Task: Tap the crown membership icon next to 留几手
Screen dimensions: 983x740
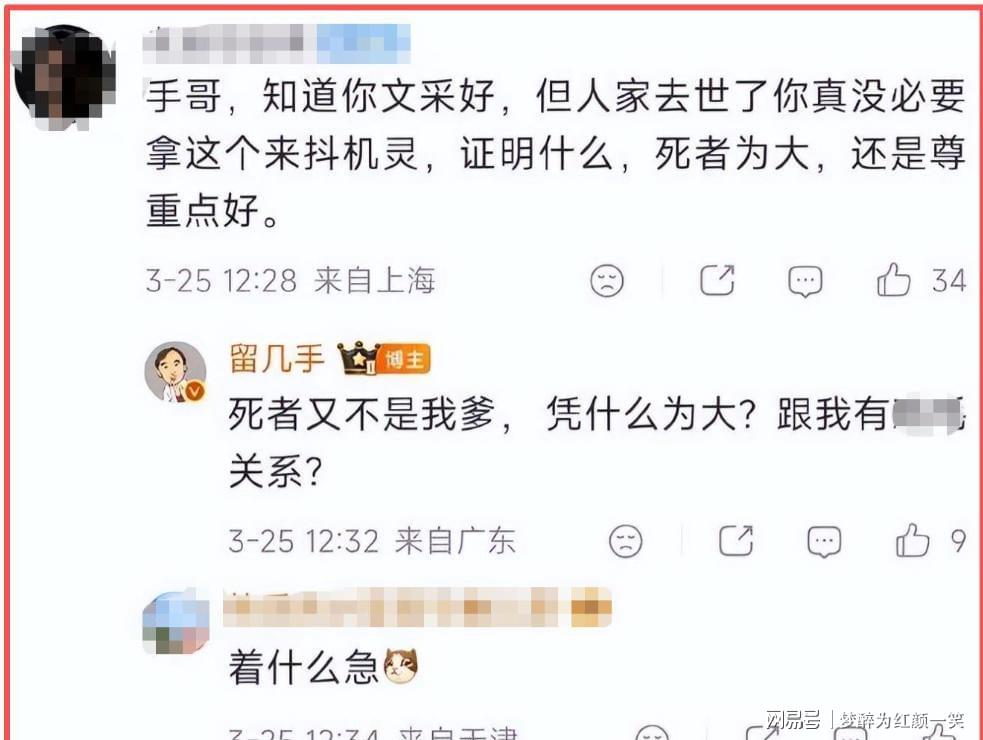Action: (x=358, y=358)
